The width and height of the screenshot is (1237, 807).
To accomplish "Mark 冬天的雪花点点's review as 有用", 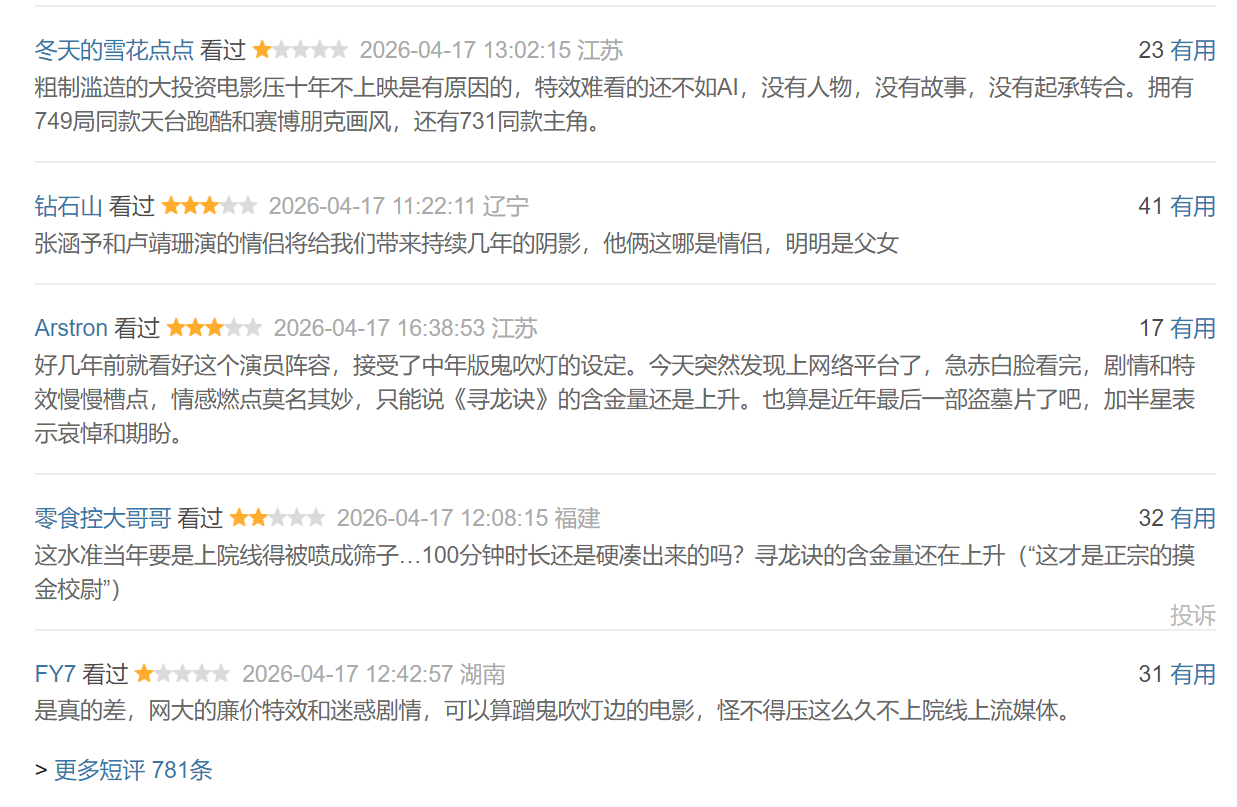I will [1193, 49].
